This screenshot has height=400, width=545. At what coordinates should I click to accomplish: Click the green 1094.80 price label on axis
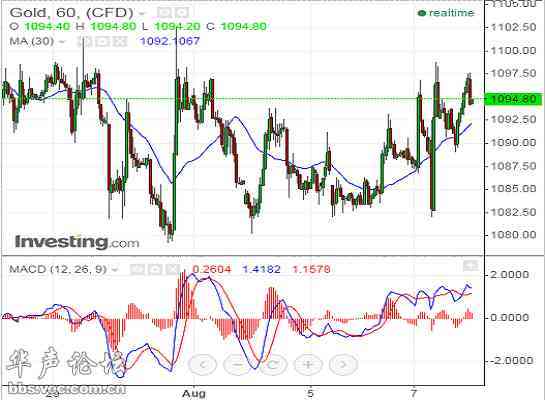pos(513,99)
